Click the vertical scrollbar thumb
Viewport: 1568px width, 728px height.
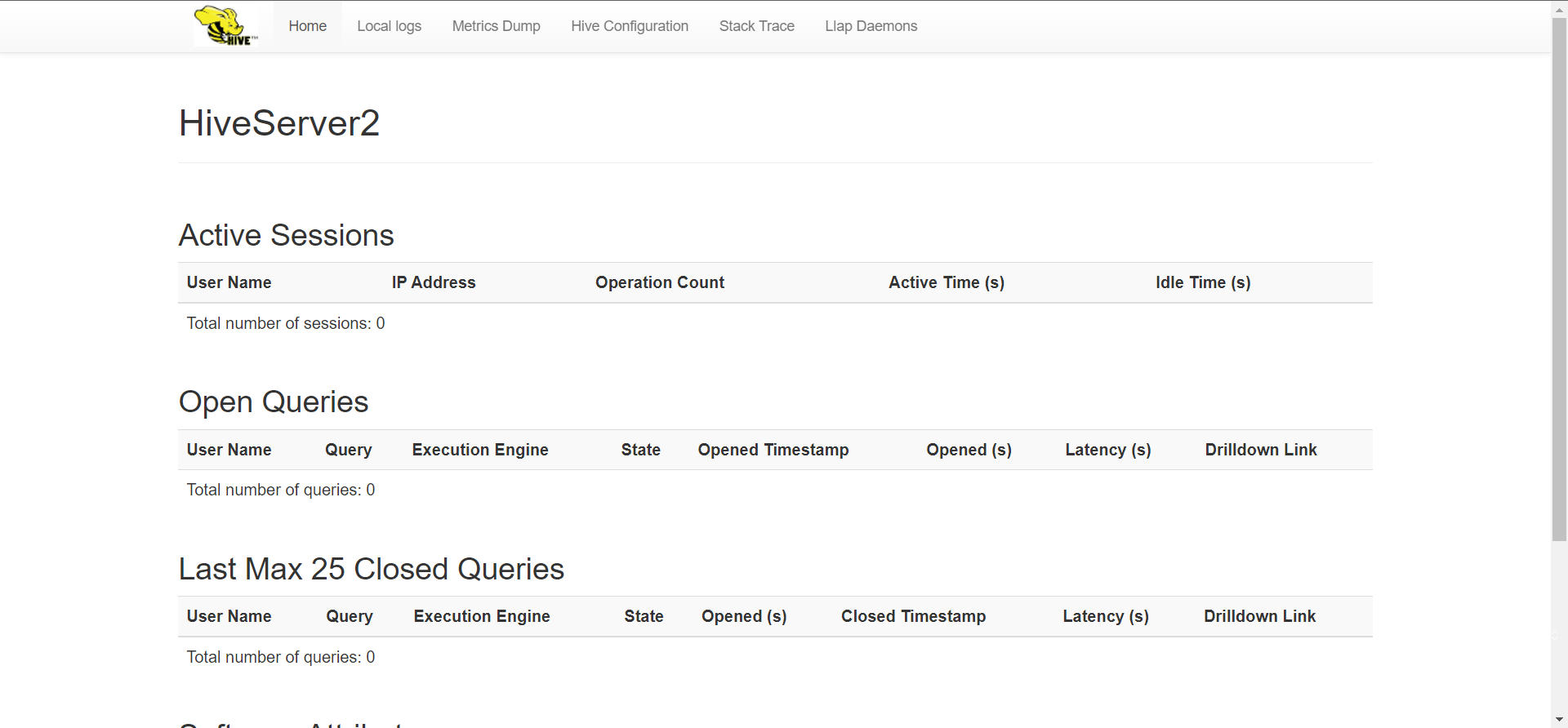[x=1559, y=279]
